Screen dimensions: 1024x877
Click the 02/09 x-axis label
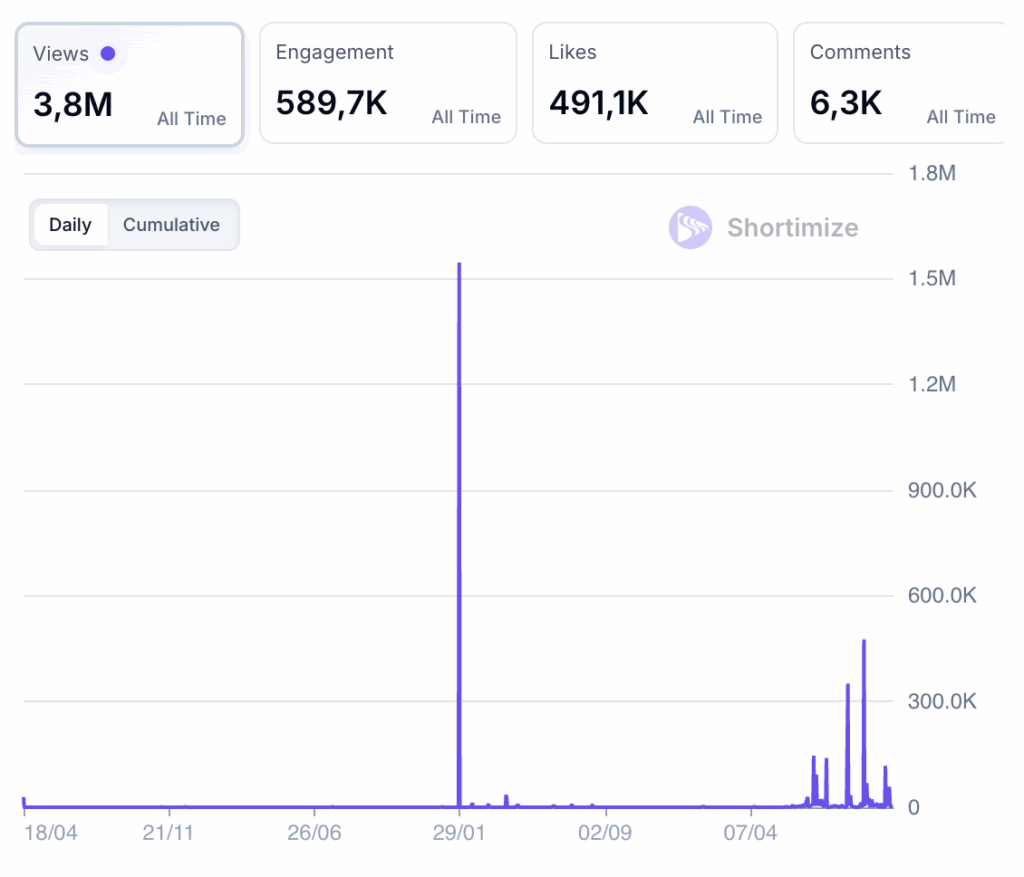[x=604, y=833]
